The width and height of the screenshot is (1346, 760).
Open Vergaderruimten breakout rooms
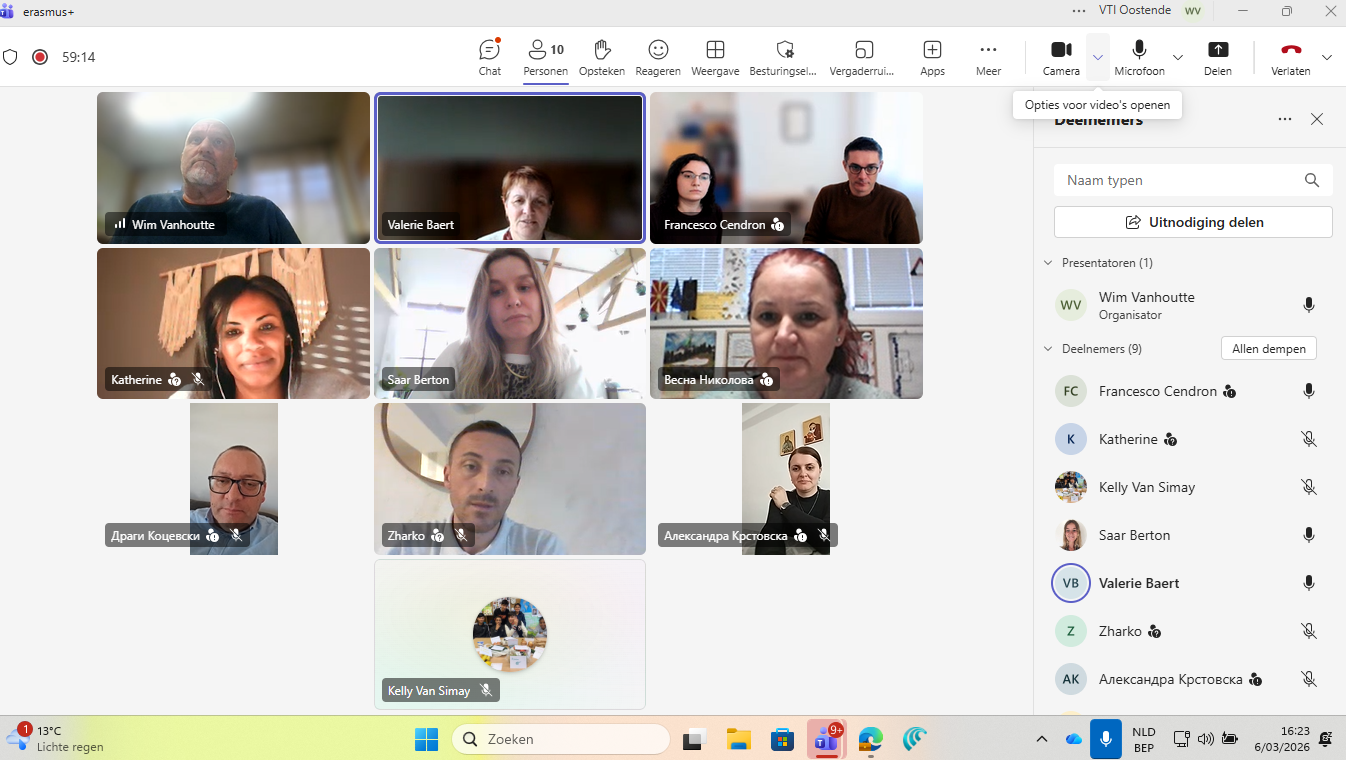point(862,57)
